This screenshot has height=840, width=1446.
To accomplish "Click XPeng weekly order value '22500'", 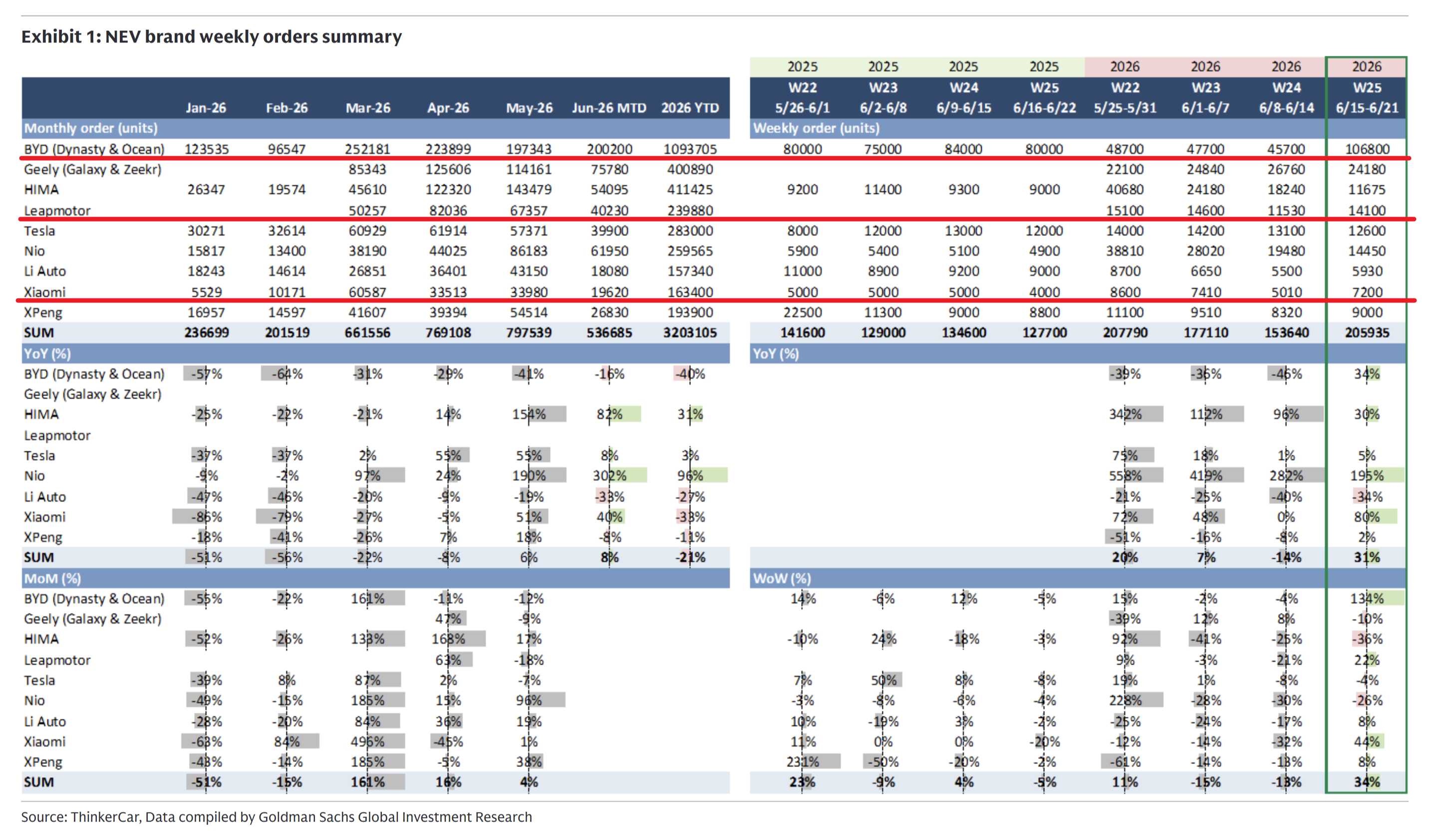I will tap(803, 312).
